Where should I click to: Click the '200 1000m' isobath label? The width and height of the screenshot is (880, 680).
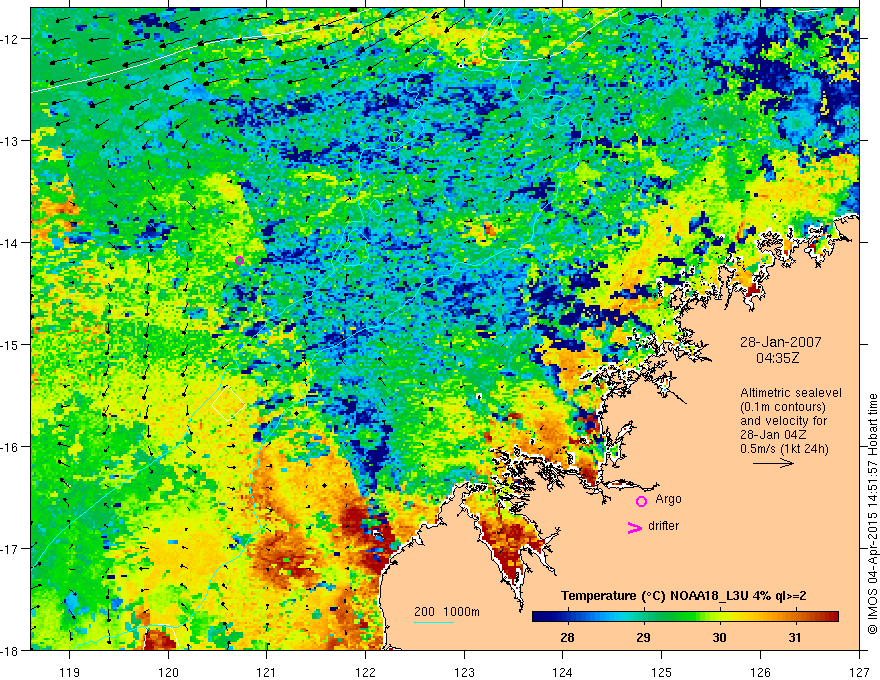[447, 612]
